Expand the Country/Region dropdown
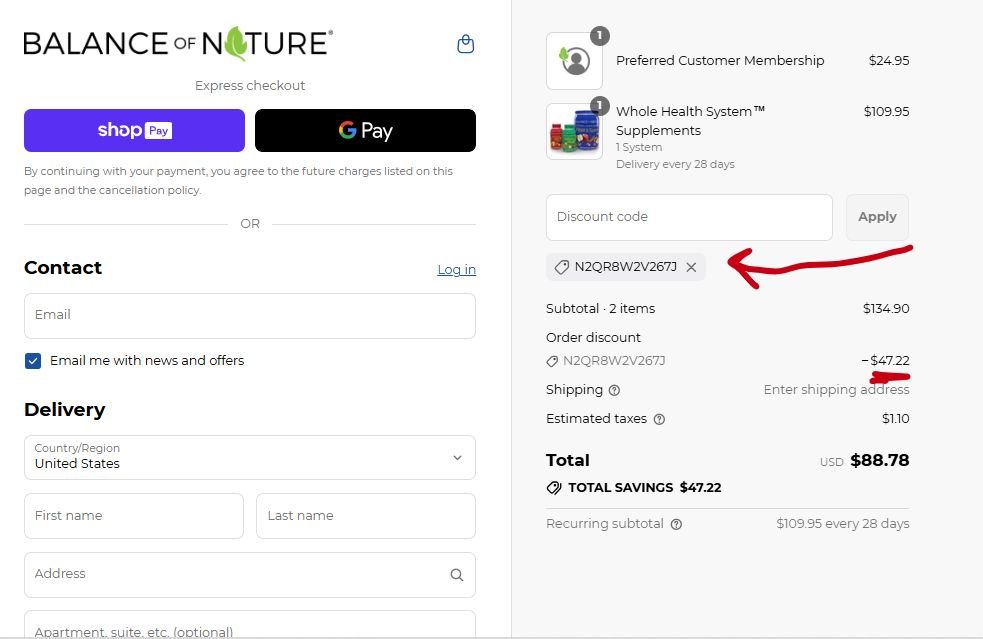 click(250, 457)
